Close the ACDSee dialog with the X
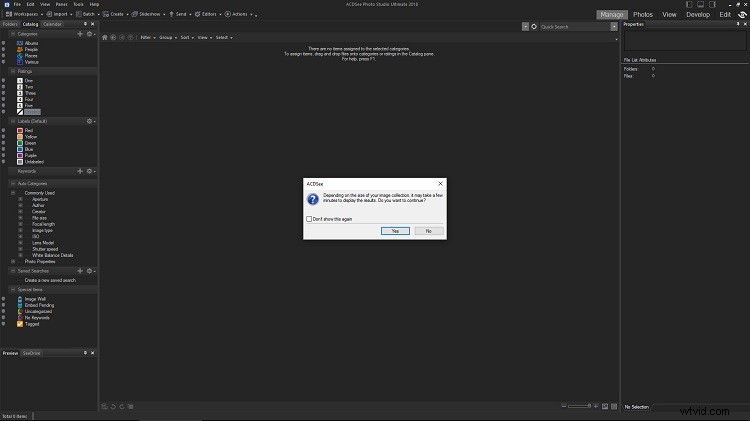This screenshot has height=421, width=750. 441,184
